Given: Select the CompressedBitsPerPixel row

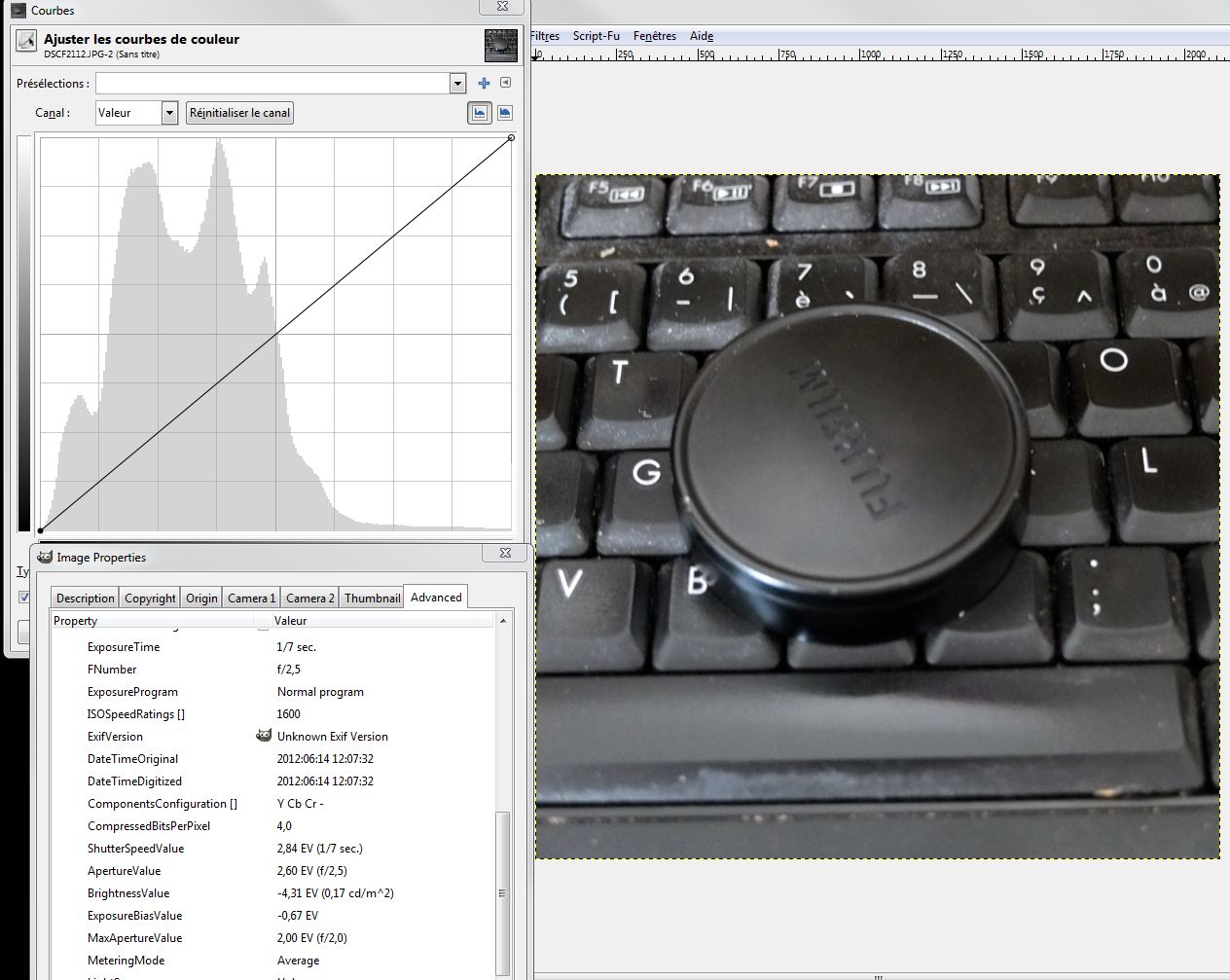Looking at the screenshot, I should 273,826.
